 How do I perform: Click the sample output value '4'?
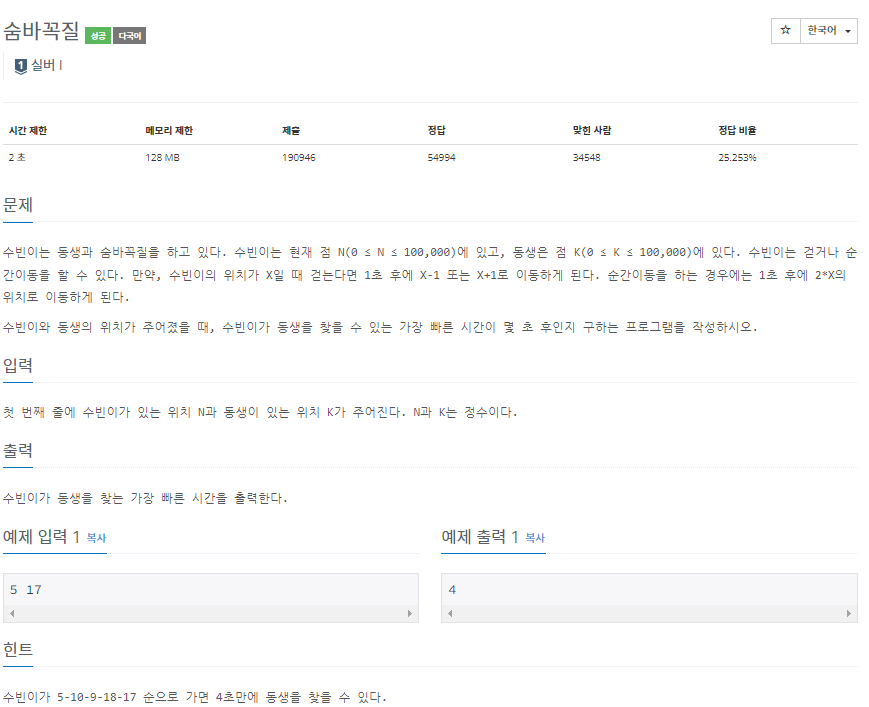coord(452,590)
